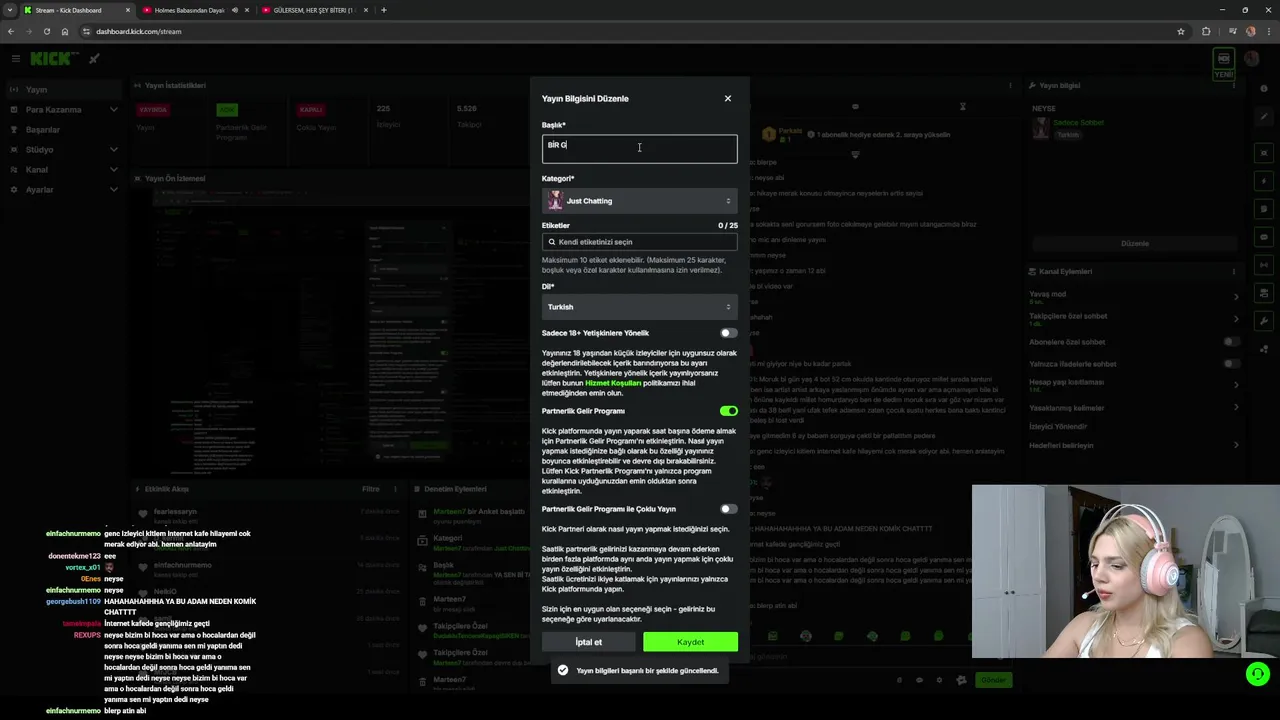The height and width of the screenshot is (720, 1280).
Task: Expand the Kanal sidebar section
Action: tap(64, 169)
